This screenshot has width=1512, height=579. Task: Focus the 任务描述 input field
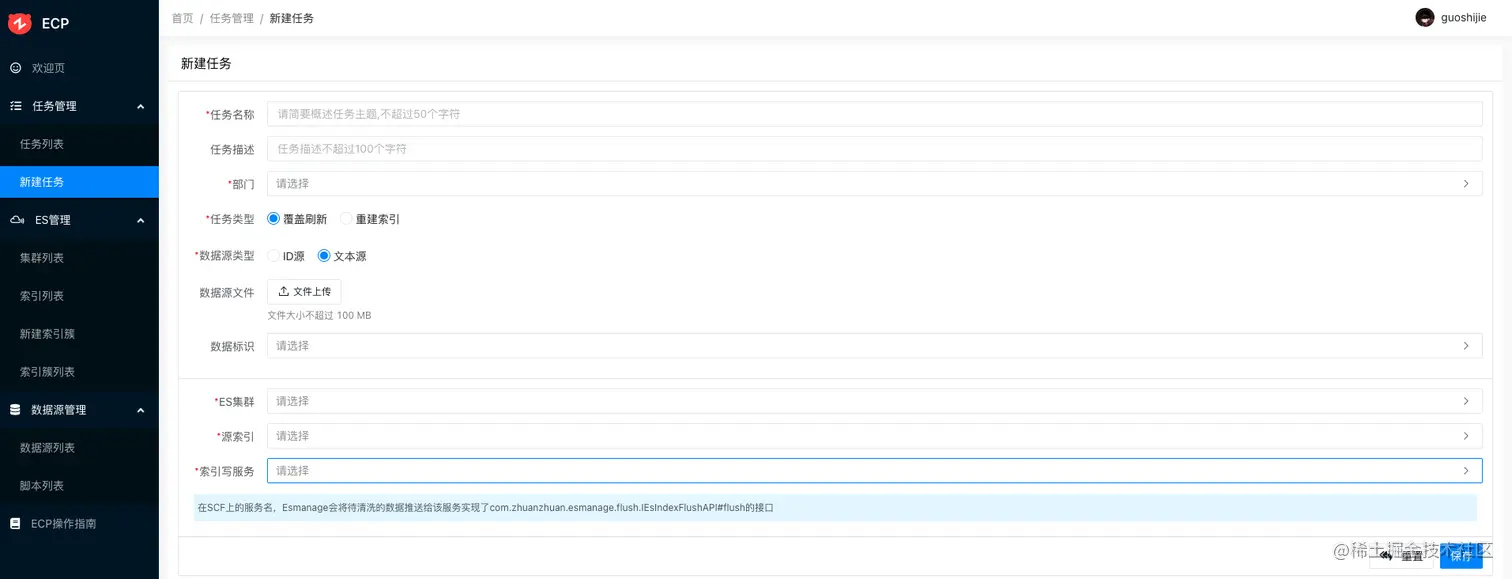click(x=874, y=149)
